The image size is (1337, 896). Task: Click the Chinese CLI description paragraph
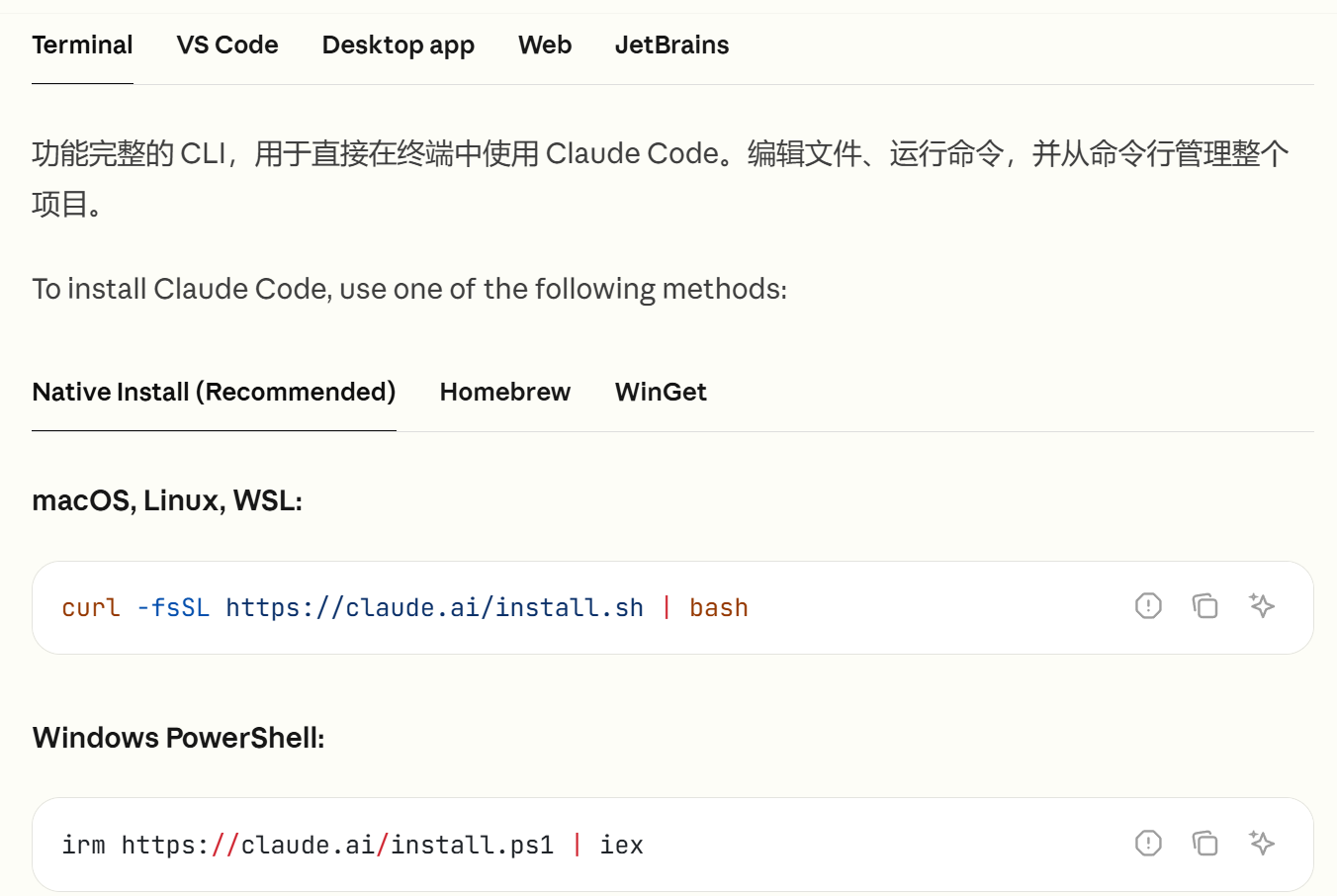point(661,178)
